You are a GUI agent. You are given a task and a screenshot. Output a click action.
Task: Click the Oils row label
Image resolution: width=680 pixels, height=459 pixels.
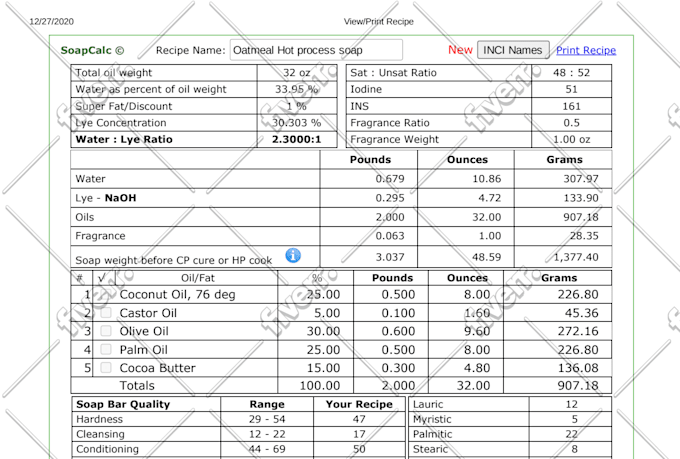85,217
